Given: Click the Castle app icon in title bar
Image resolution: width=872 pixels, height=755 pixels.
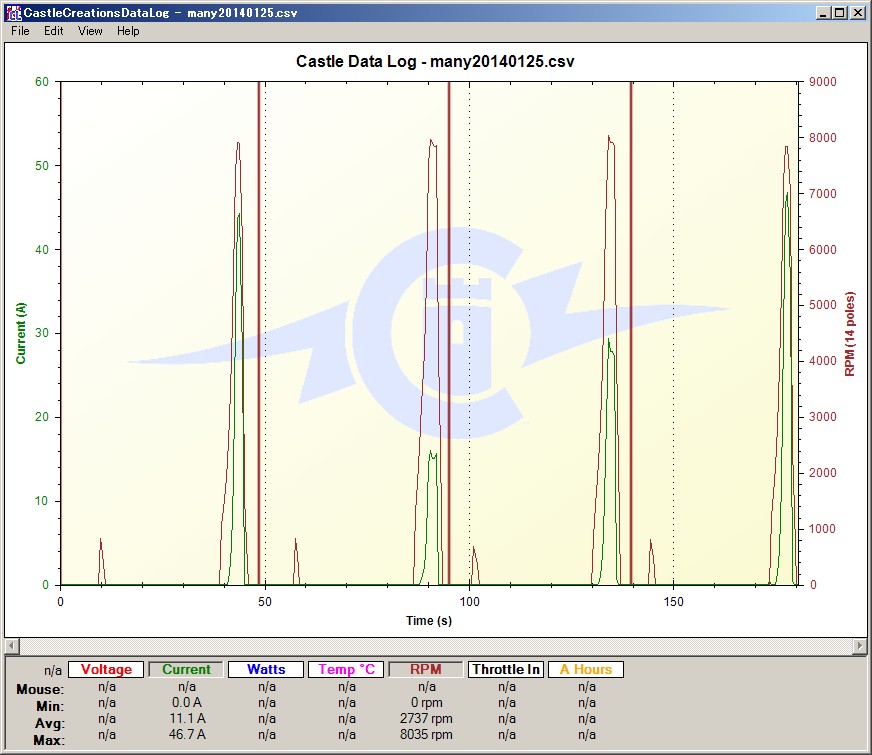Looking at the screenshot, I should 13,13.
